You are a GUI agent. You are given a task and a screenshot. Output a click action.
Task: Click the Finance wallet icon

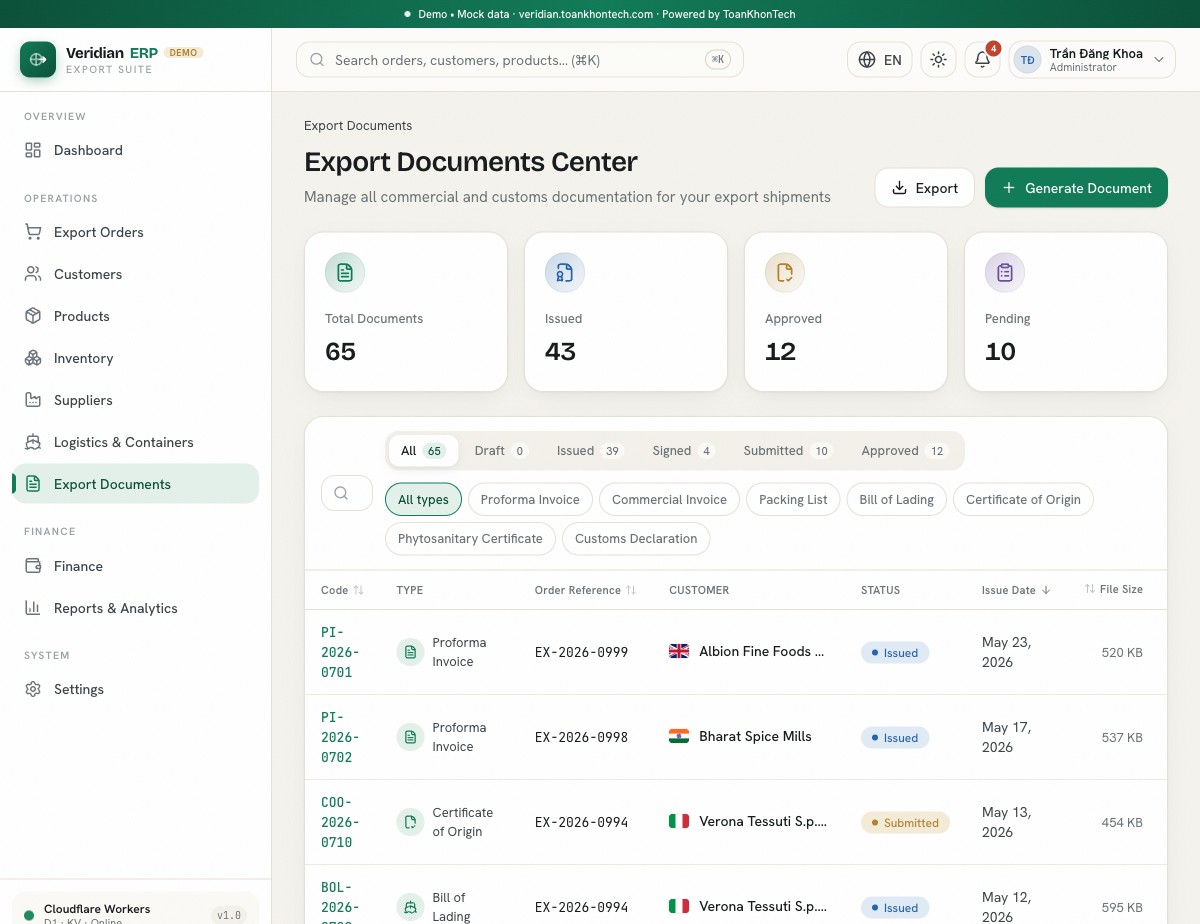click(33, 566)
